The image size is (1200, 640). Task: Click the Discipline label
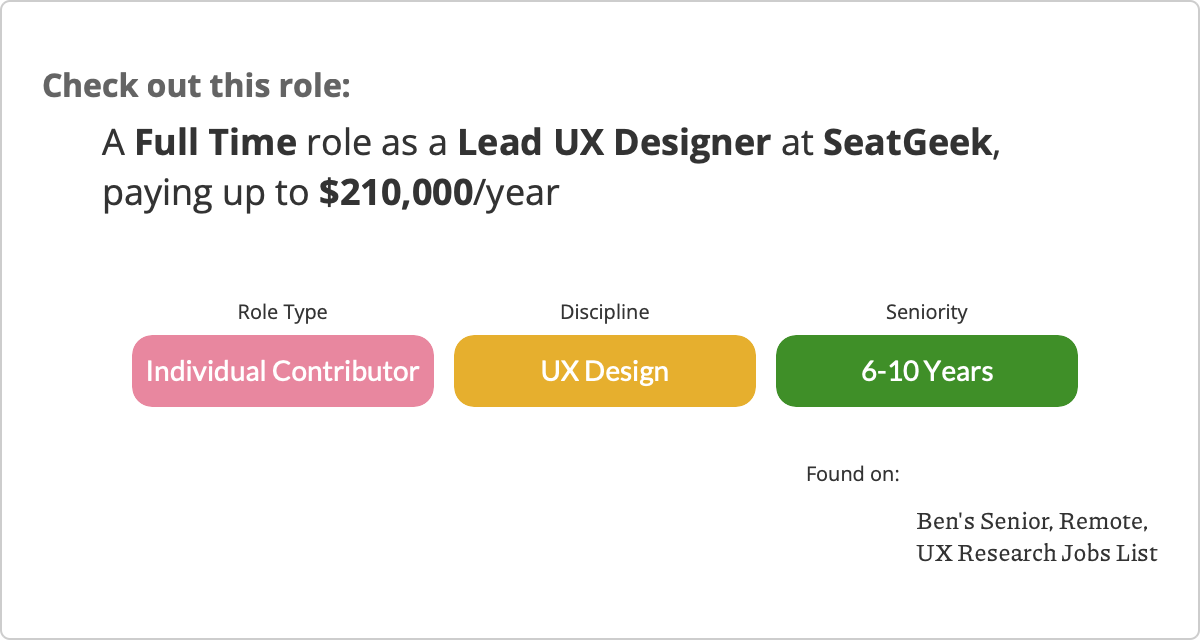click(x=604, y=312)
